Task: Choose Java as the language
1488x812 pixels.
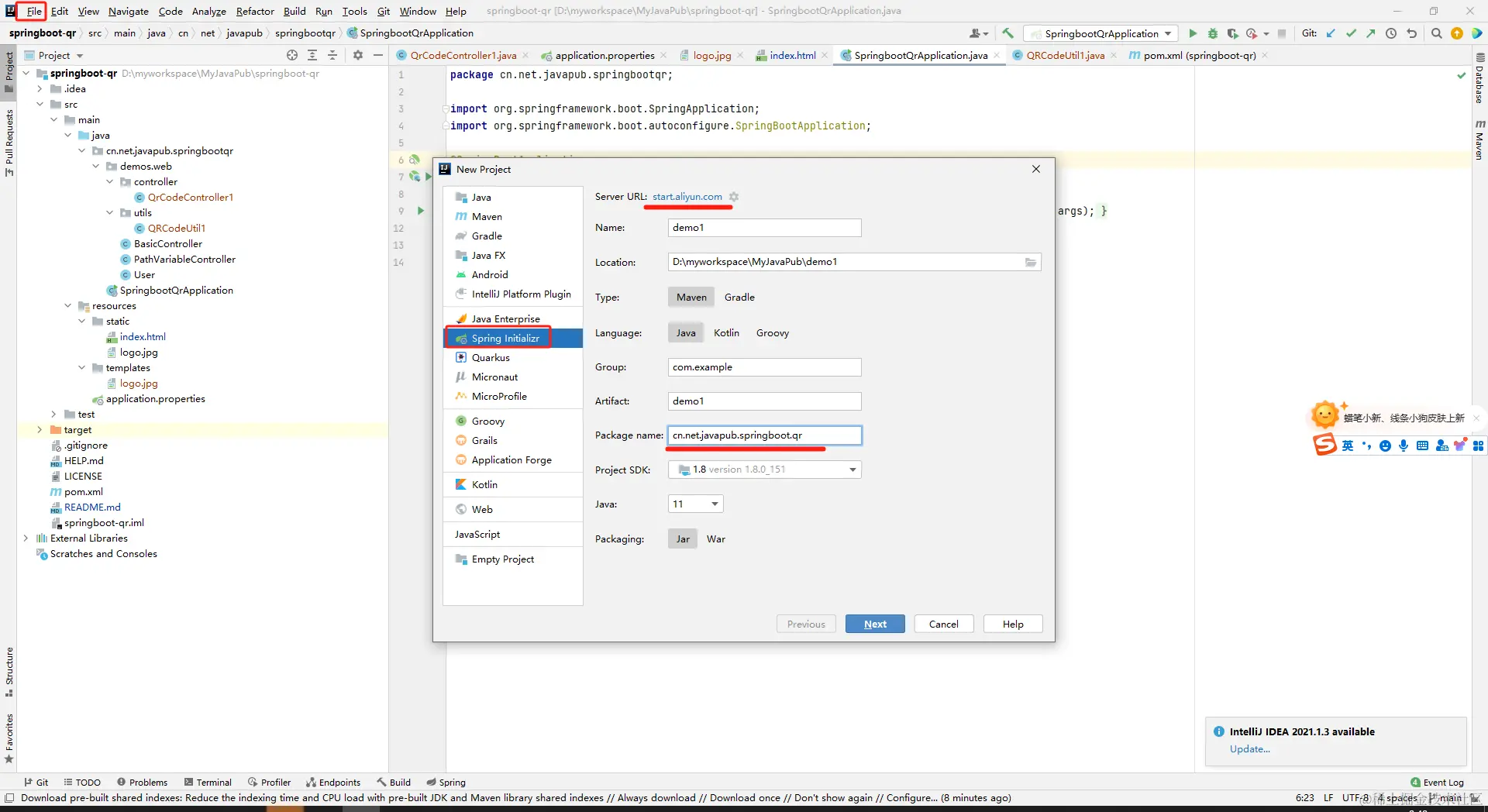Action: point(686,333)
